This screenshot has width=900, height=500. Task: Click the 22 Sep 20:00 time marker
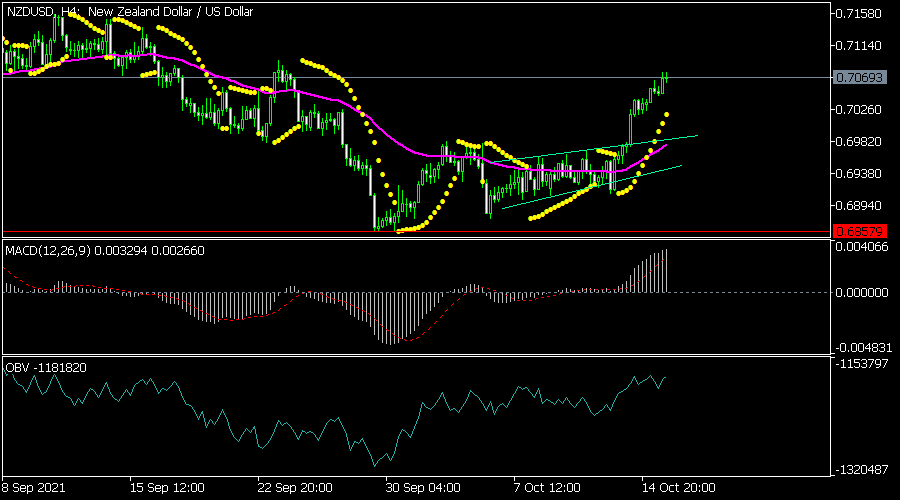(295, 487)
